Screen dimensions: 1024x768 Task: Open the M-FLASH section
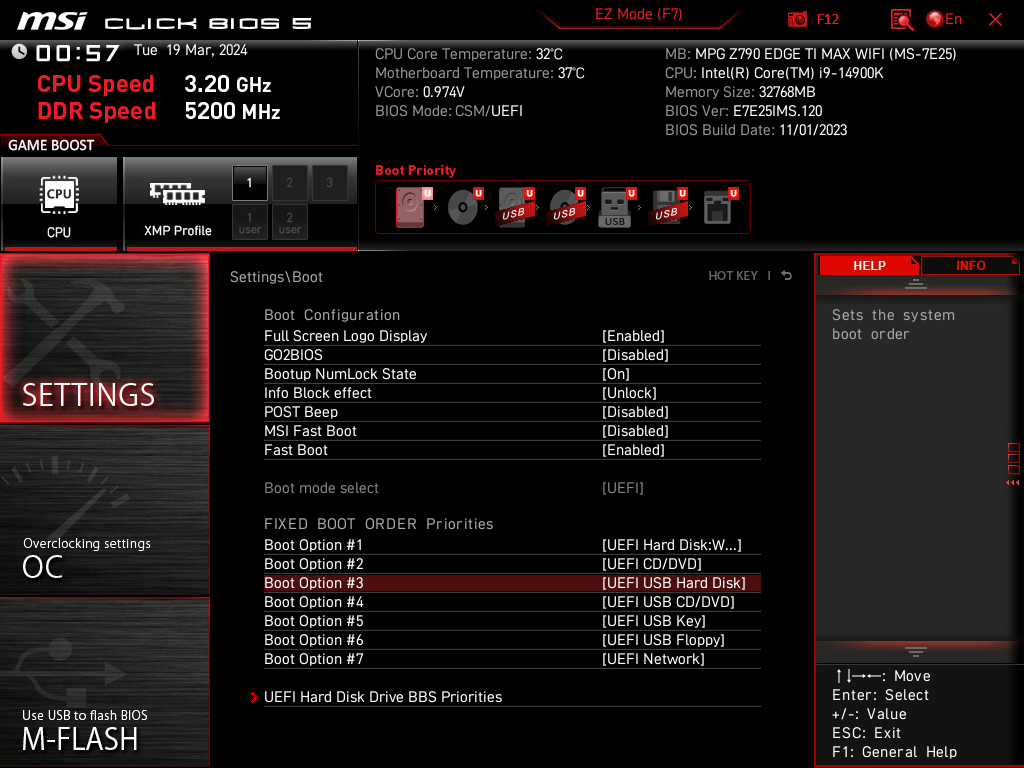[104, 682]
